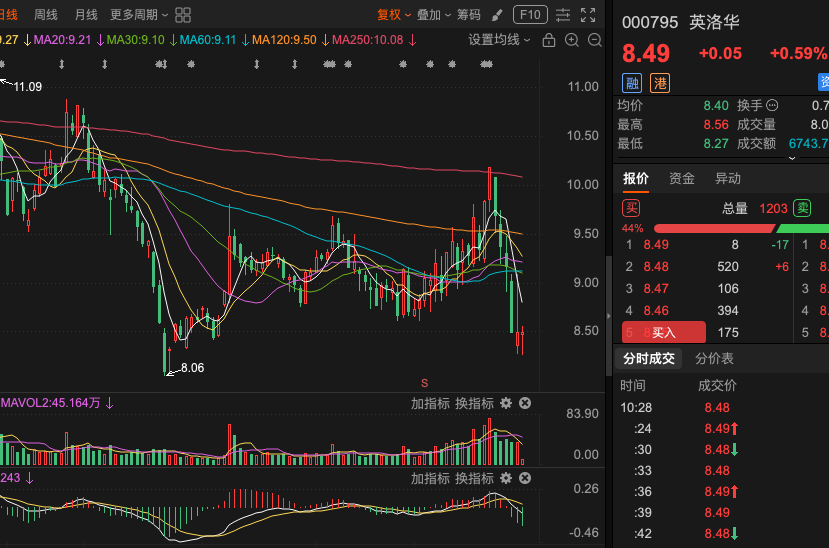Image resolution: width=829 pixels, height=548 pixels.
Task: Click the 8.06 low price label
Action: click(x=192, y=368)
